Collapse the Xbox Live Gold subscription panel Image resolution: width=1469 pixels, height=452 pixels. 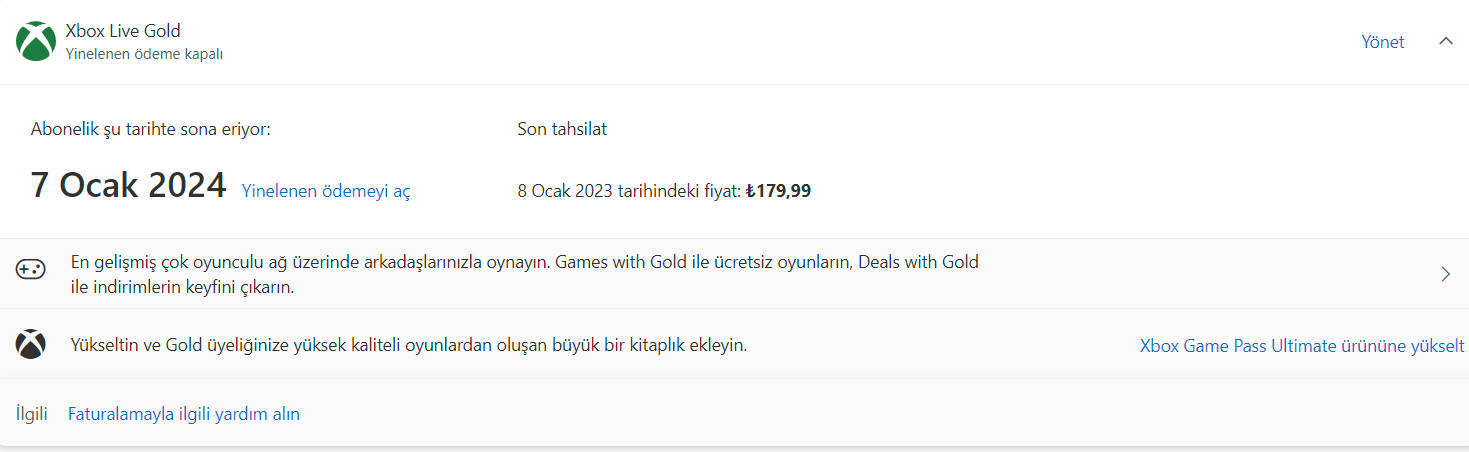click(x=1445, y=41)
